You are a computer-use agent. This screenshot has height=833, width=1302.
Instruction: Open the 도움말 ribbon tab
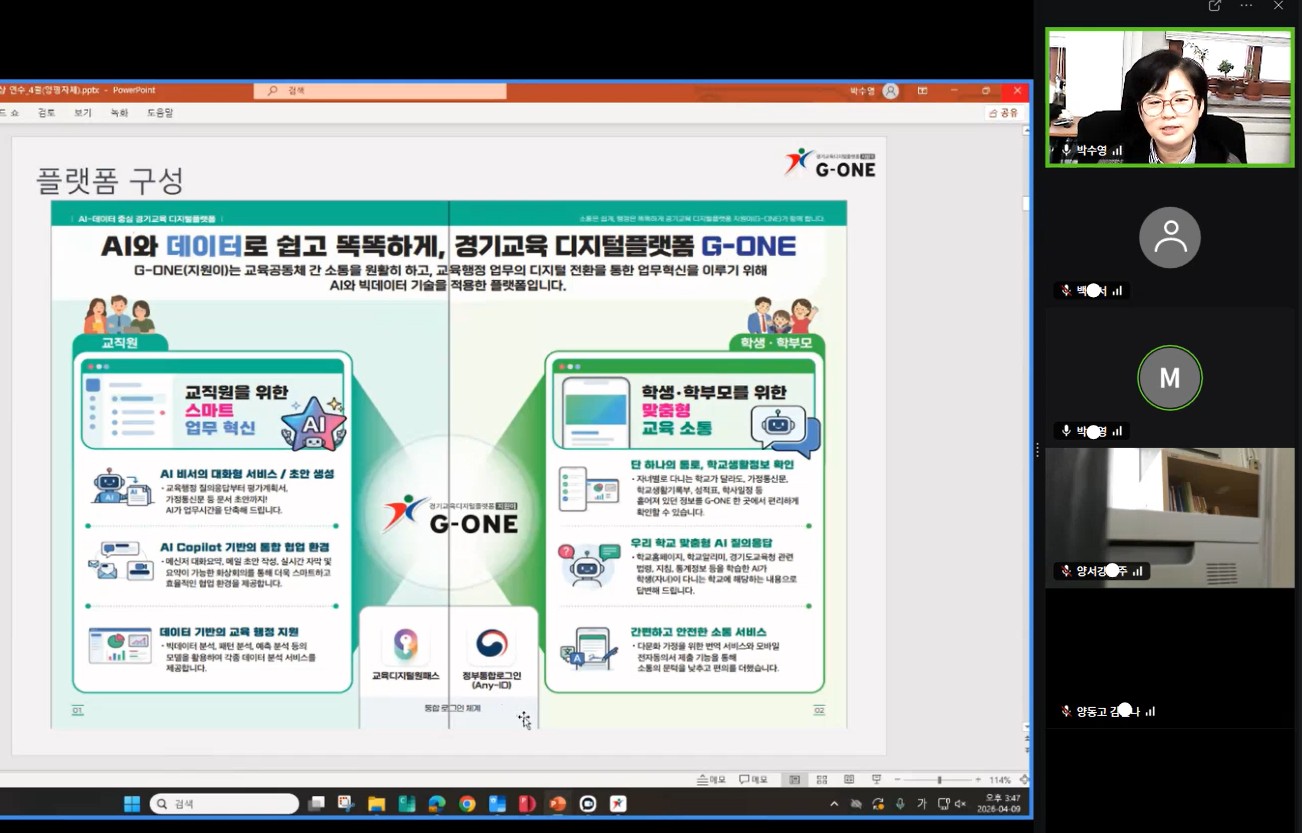tap(160, 113)
